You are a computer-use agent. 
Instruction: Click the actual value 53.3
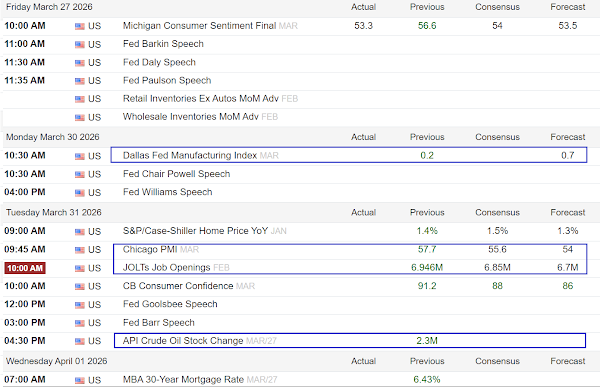(x=363, y=26)
